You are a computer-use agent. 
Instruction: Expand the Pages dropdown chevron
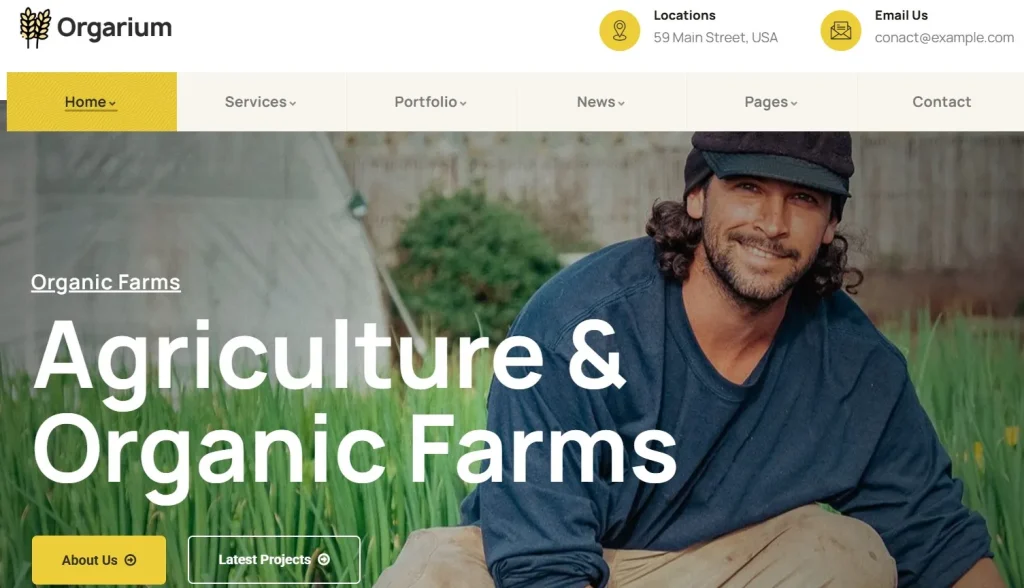pos(793,103)
